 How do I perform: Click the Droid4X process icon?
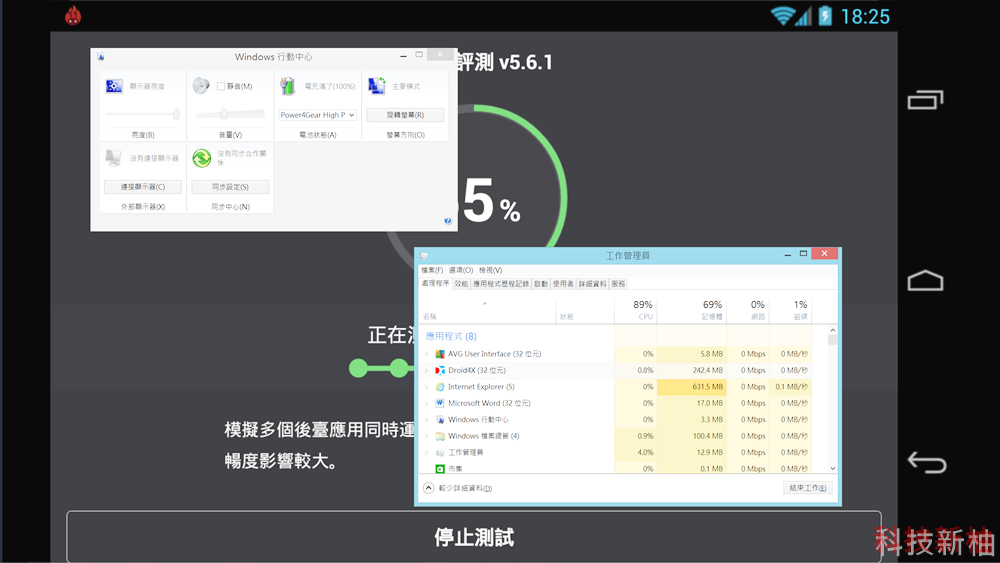coord(439,370)
